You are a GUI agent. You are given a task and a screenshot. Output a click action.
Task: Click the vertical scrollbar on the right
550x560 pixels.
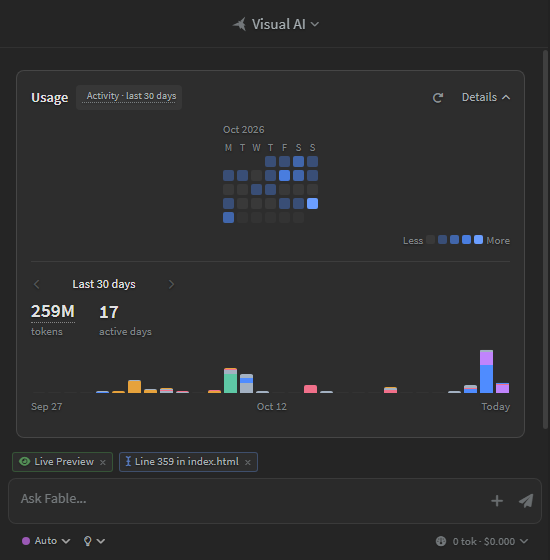click(545, 239)
